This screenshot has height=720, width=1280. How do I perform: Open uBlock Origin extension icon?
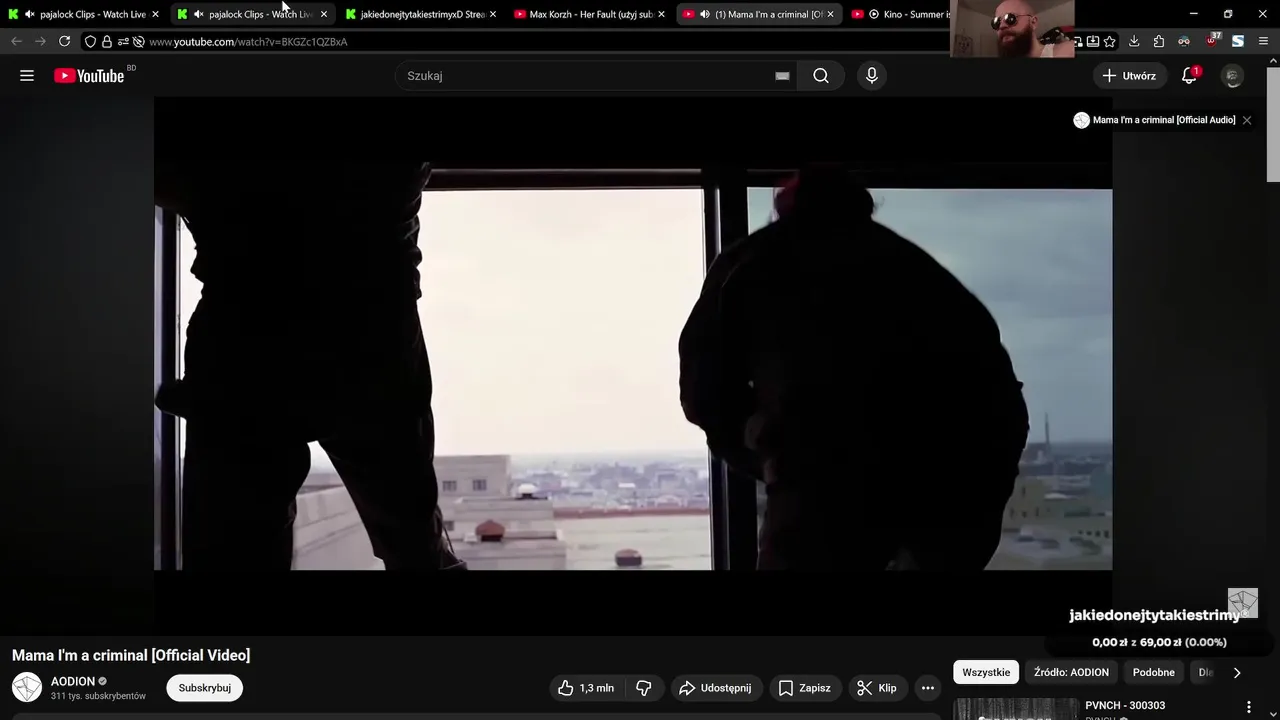[1212, 41]
